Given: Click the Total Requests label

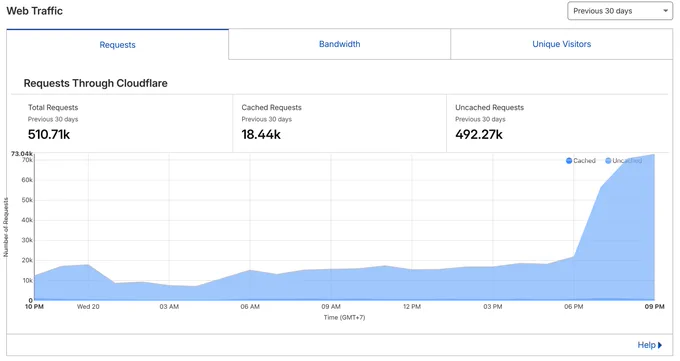Looking at the screenshot, I should coord(53,108).
